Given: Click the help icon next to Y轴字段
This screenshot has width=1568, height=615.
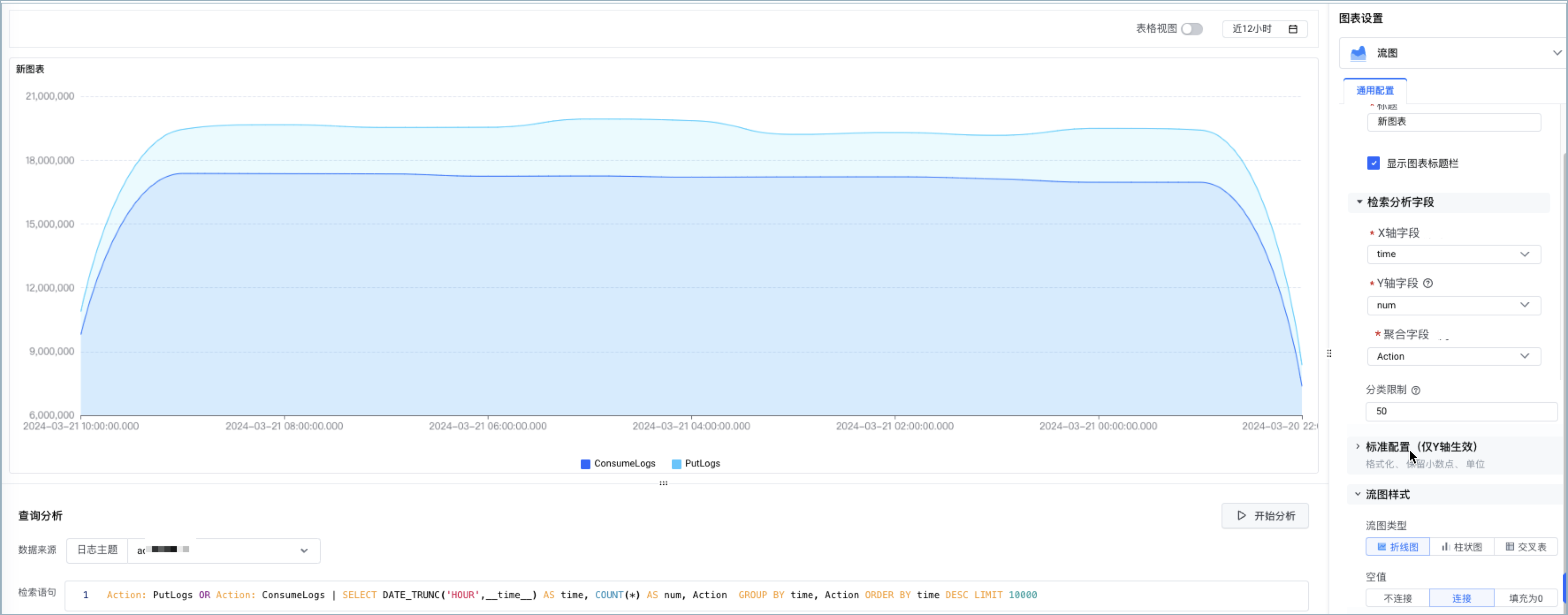Looking at the screenshot, I should [x=1428, y=284].
